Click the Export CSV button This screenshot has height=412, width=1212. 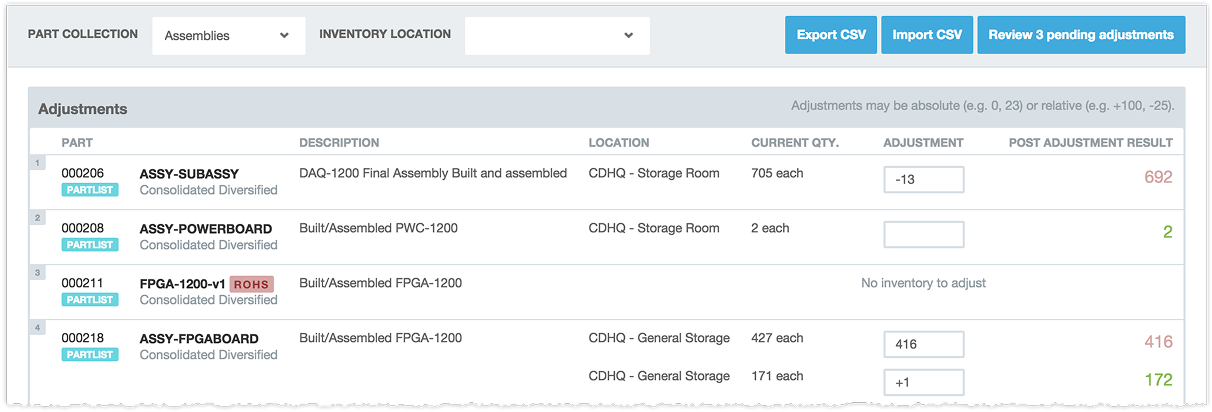[831, 35]
